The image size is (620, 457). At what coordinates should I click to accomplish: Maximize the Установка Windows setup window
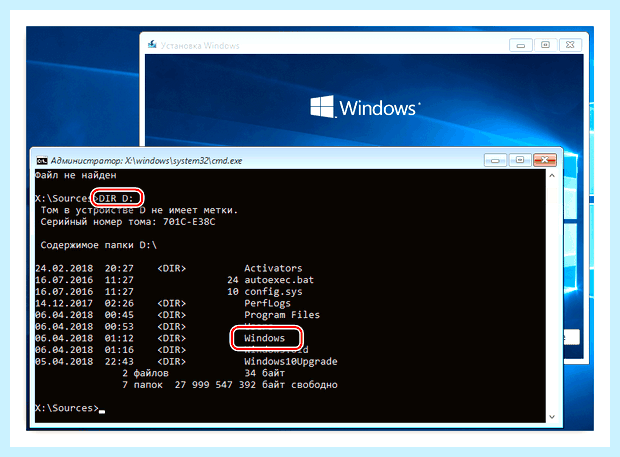545,45
